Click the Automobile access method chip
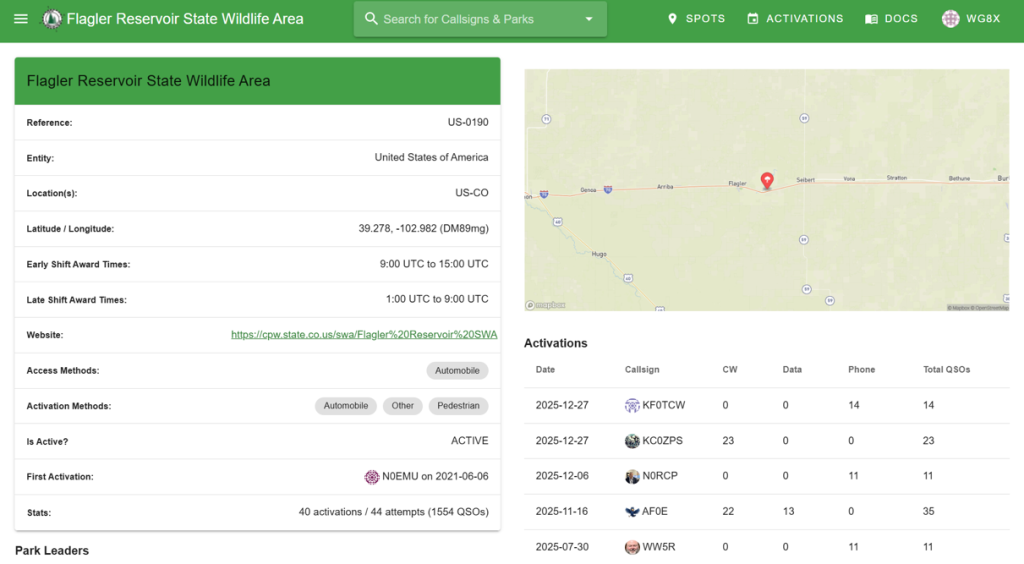Viewport: 1024px width, 564px height. tap(457, 371)
